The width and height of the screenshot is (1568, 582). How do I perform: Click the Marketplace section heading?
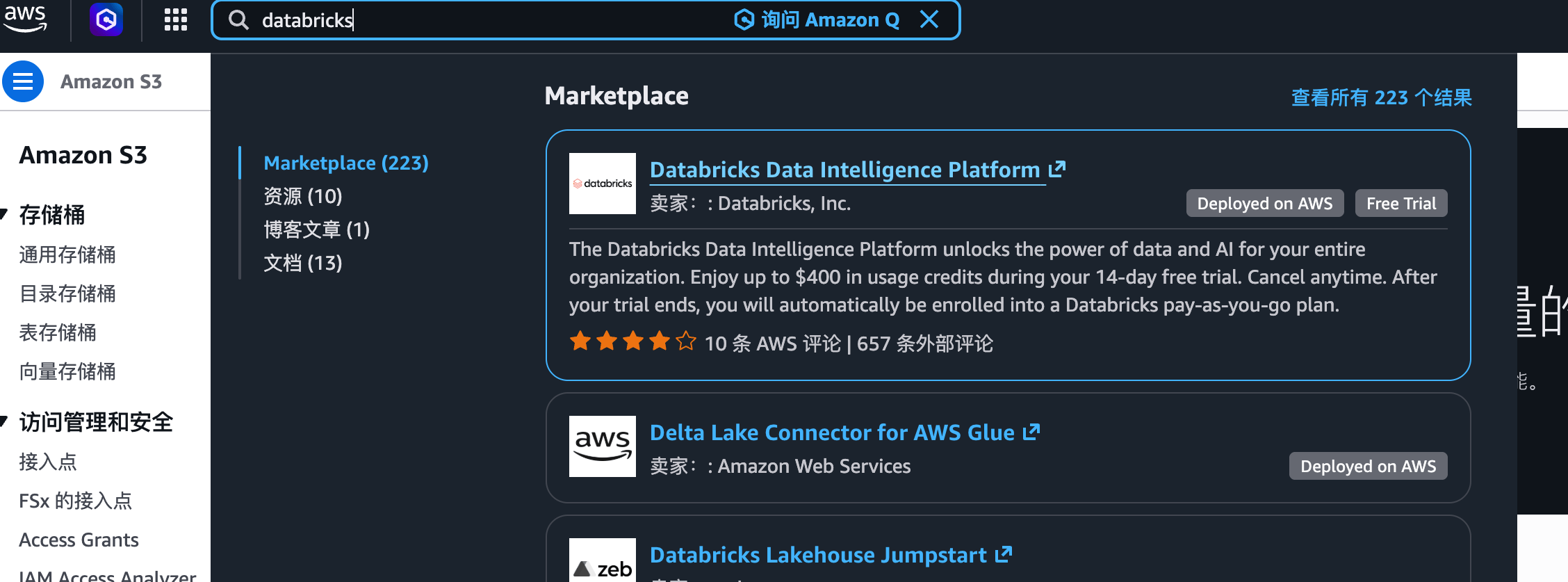coord(616,96)
